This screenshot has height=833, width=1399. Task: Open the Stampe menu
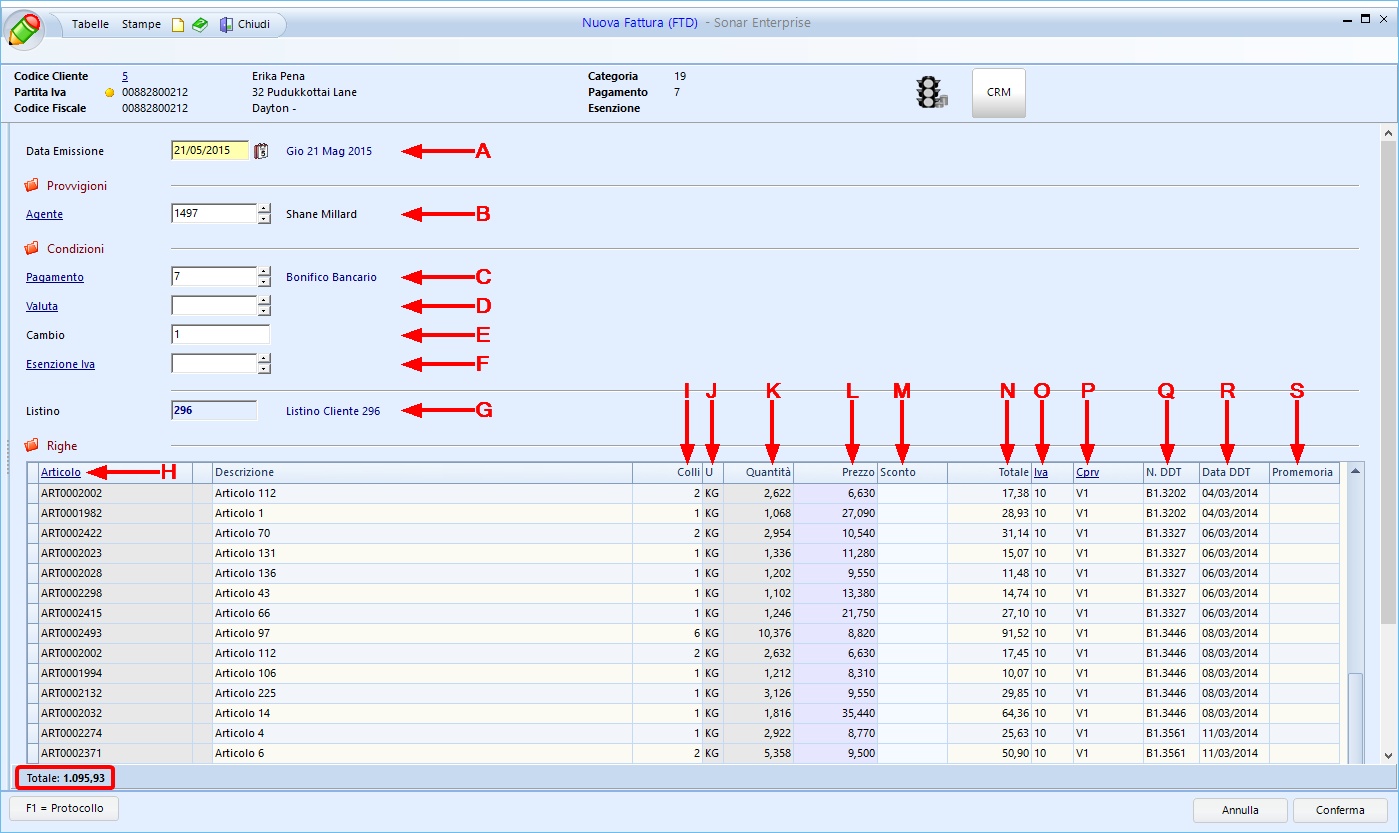click(141, 24)
